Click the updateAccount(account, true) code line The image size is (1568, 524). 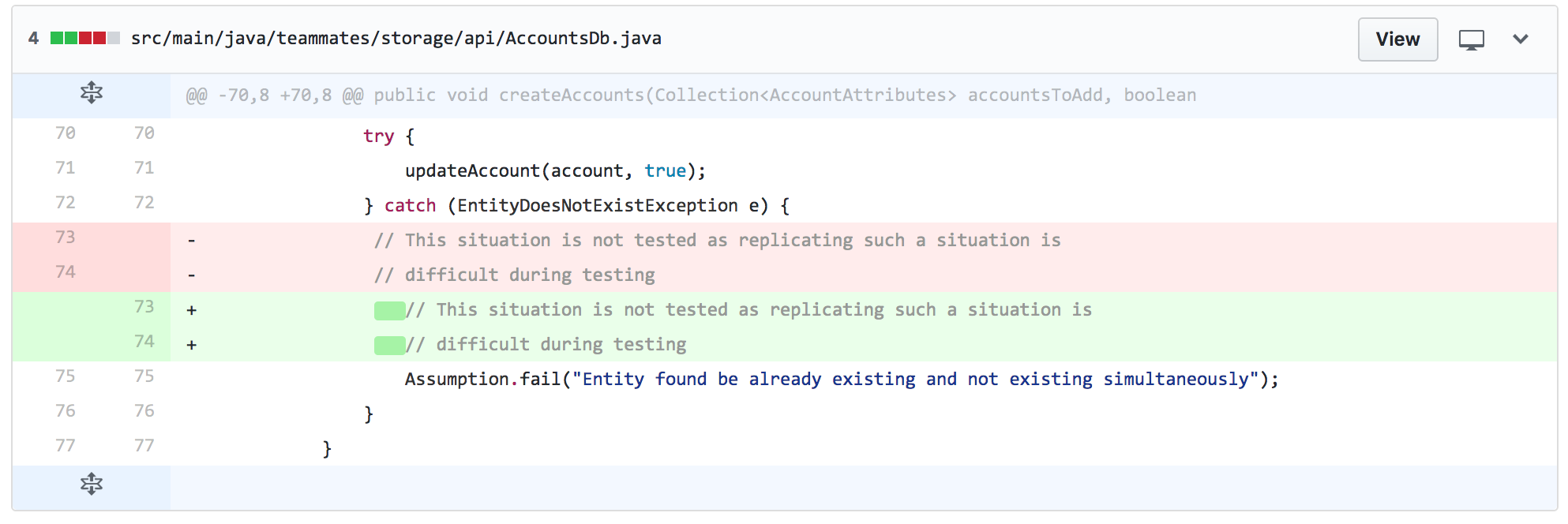[555, 171]
